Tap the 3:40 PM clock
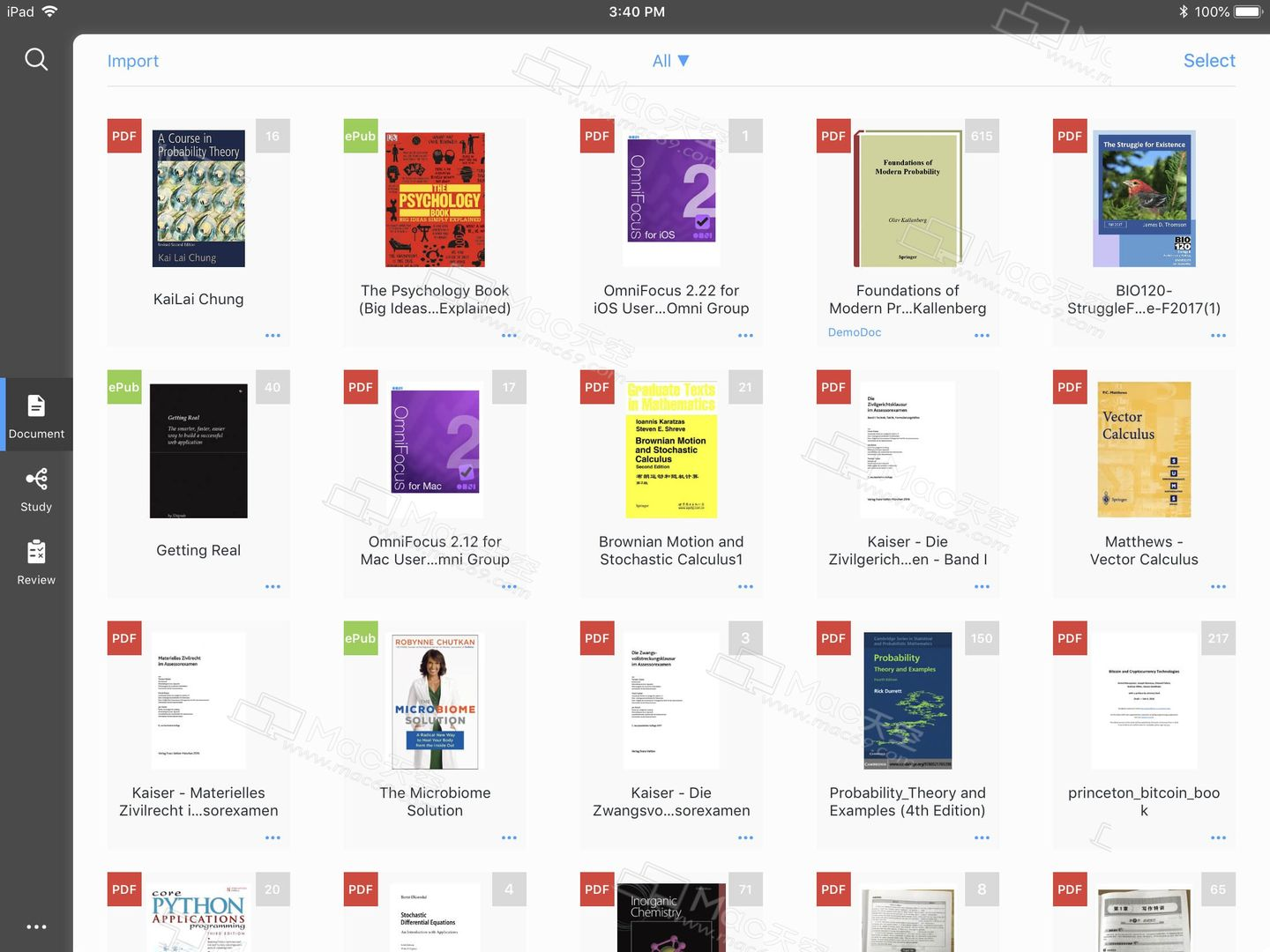The height and width of the screenshot is (952, 1270). 637,11
